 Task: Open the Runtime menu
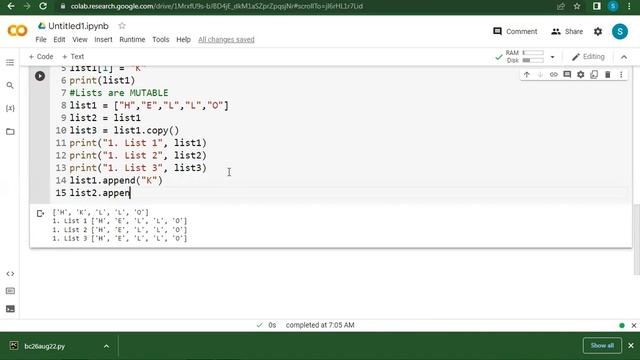pyautogui.click(x=132, y=40)
